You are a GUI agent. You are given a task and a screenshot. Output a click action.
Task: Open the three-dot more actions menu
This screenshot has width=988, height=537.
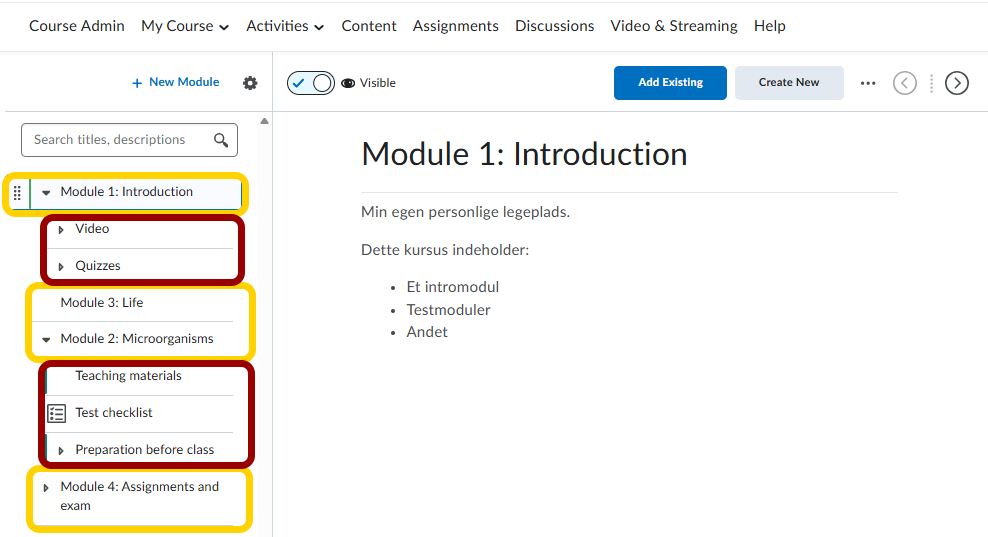coord(868,83)
